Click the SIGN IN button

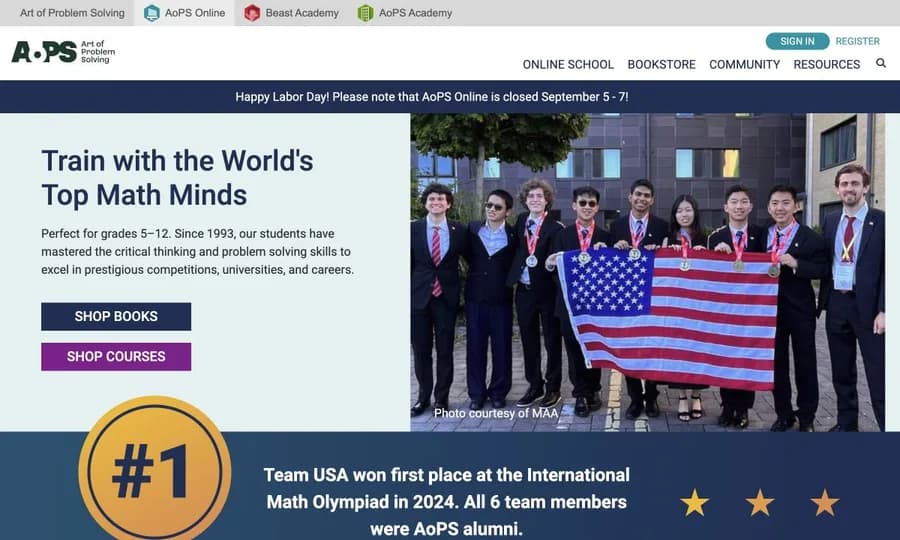797,41
